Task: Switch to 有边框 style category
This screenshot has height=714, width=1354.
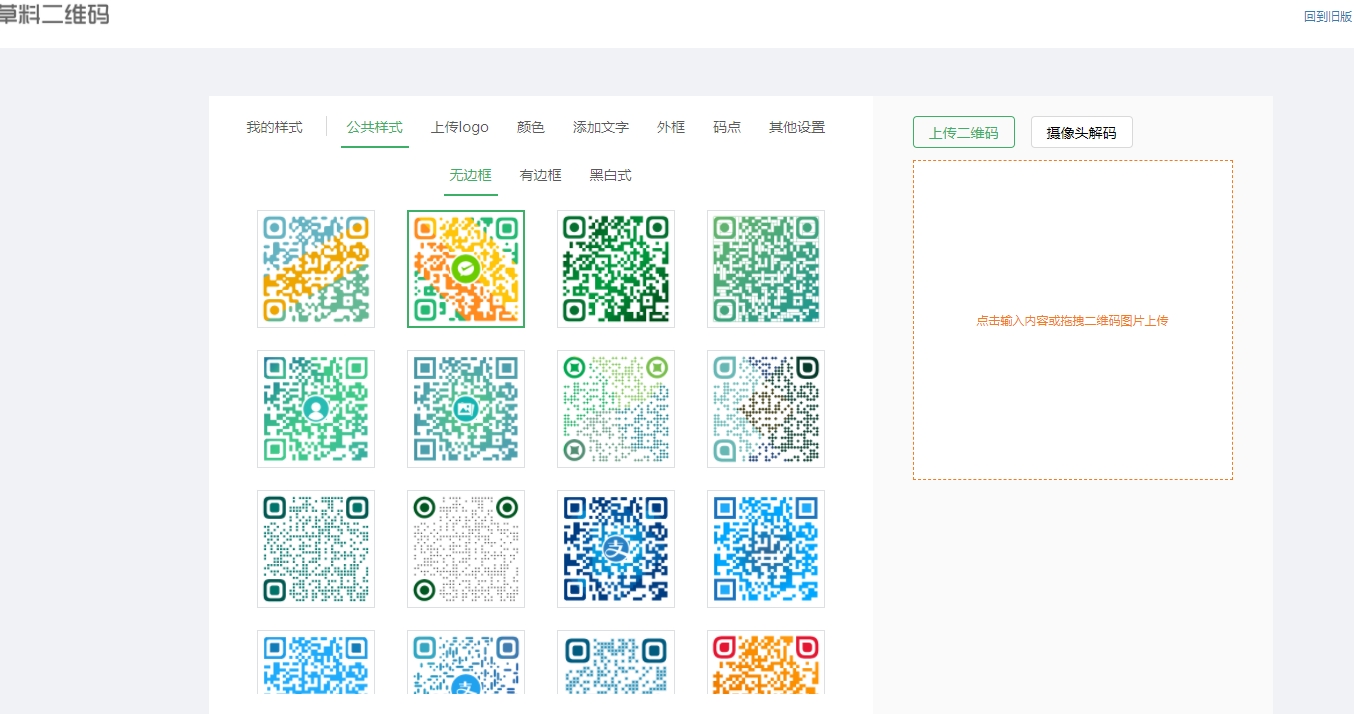Action: click(x=540, y=175)
